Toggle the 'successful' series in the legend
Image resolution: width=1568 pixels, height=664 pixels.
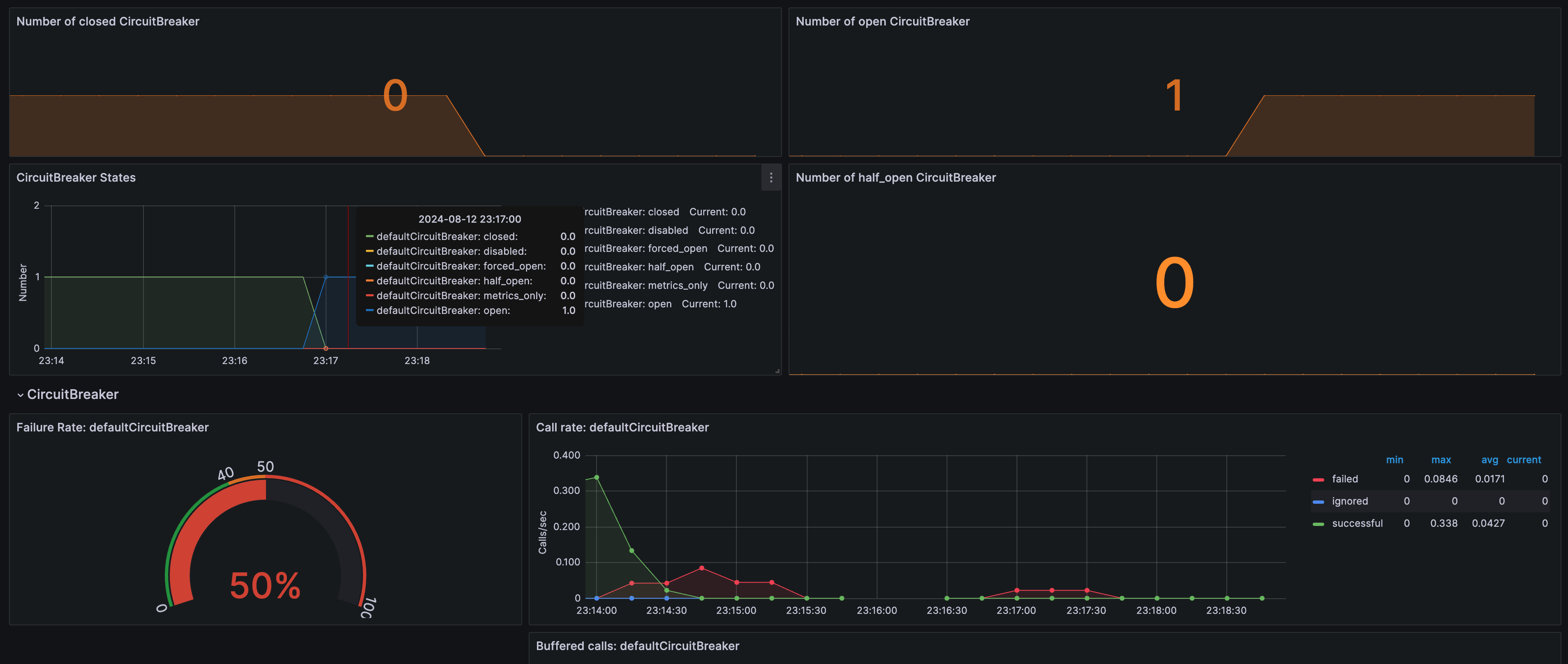[1357, 523]
